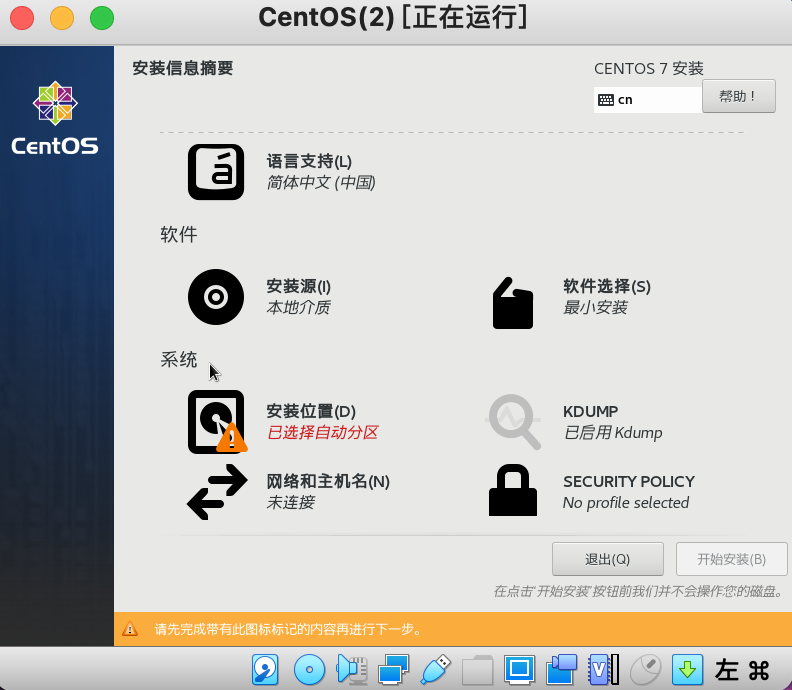Open the language support icon

pyautogui.click(x=216, y=172)
